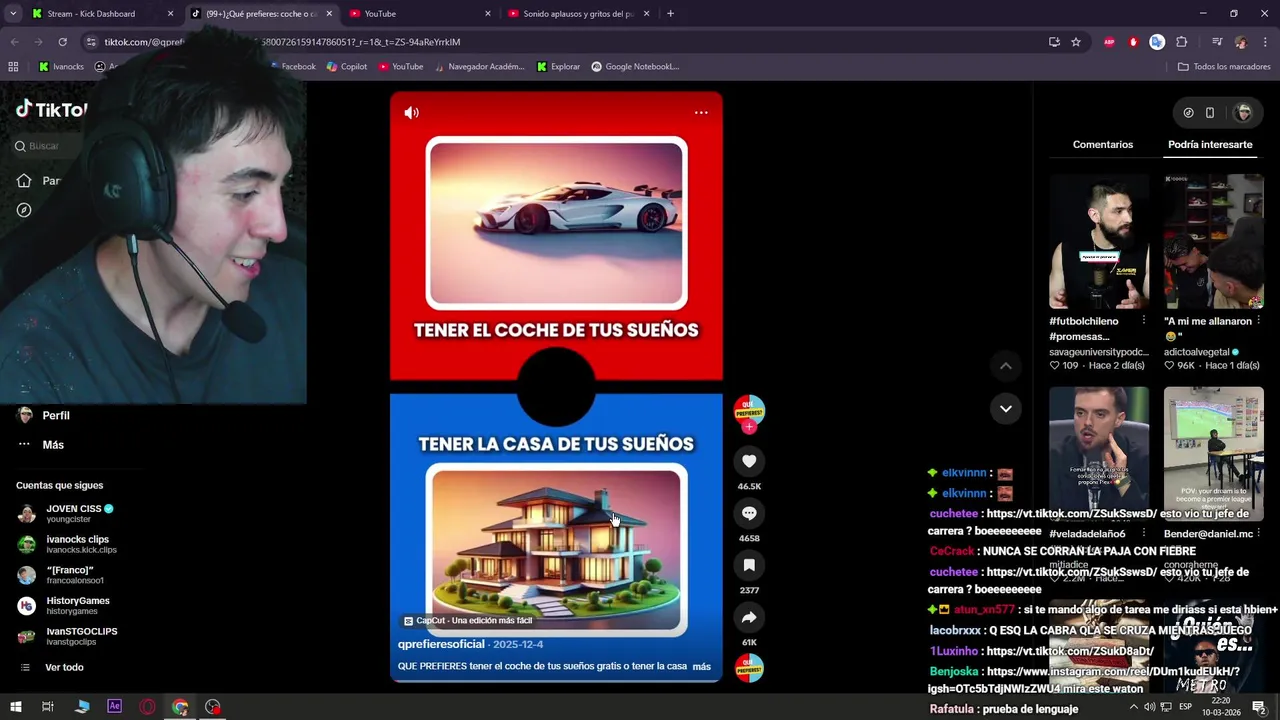Like the video with the heart icon
Screen dimensions: 1280x720
point(749,461)
